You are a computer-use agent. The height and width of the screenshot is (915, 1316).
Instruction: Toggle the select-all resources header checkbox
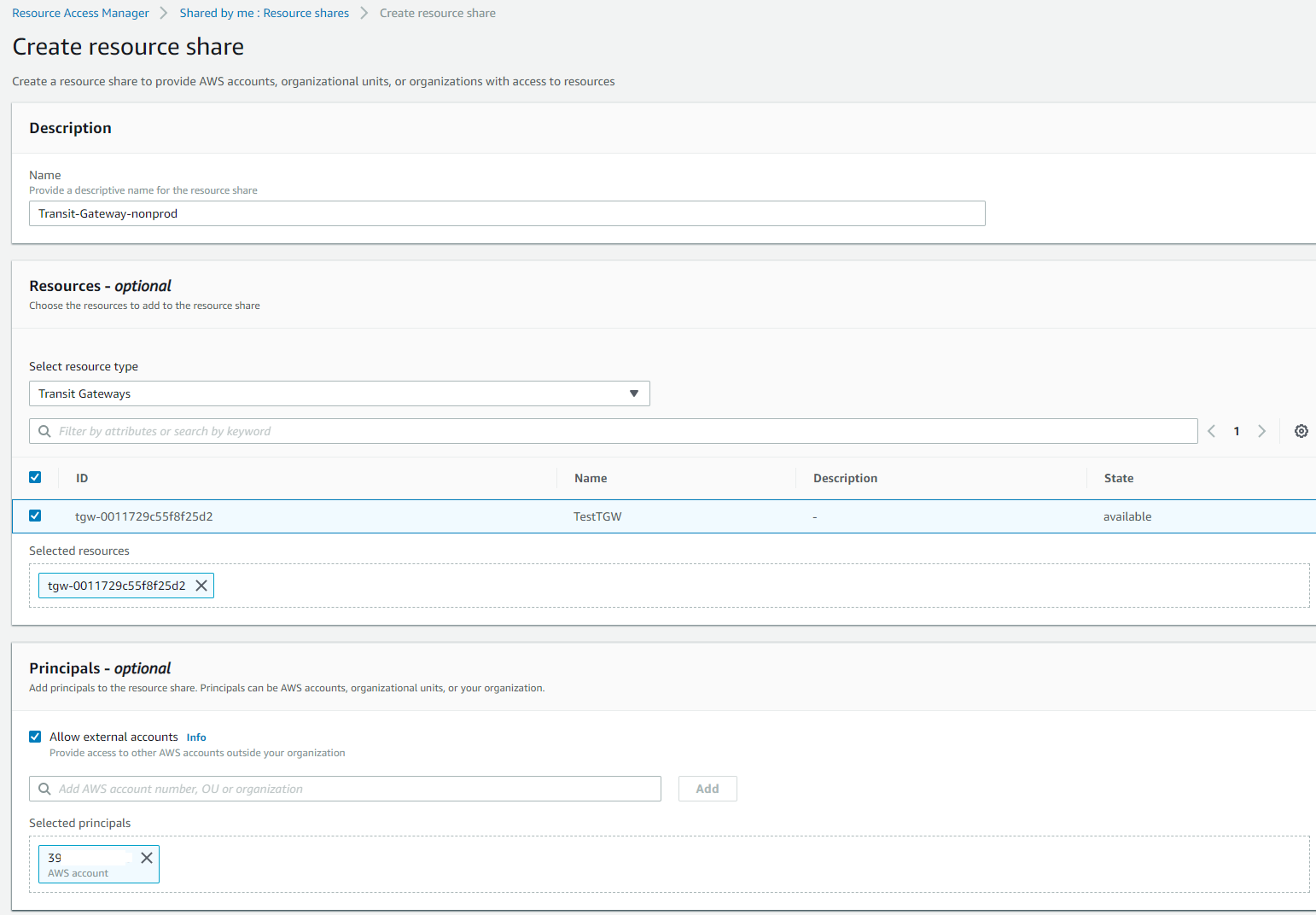point(35,477)
